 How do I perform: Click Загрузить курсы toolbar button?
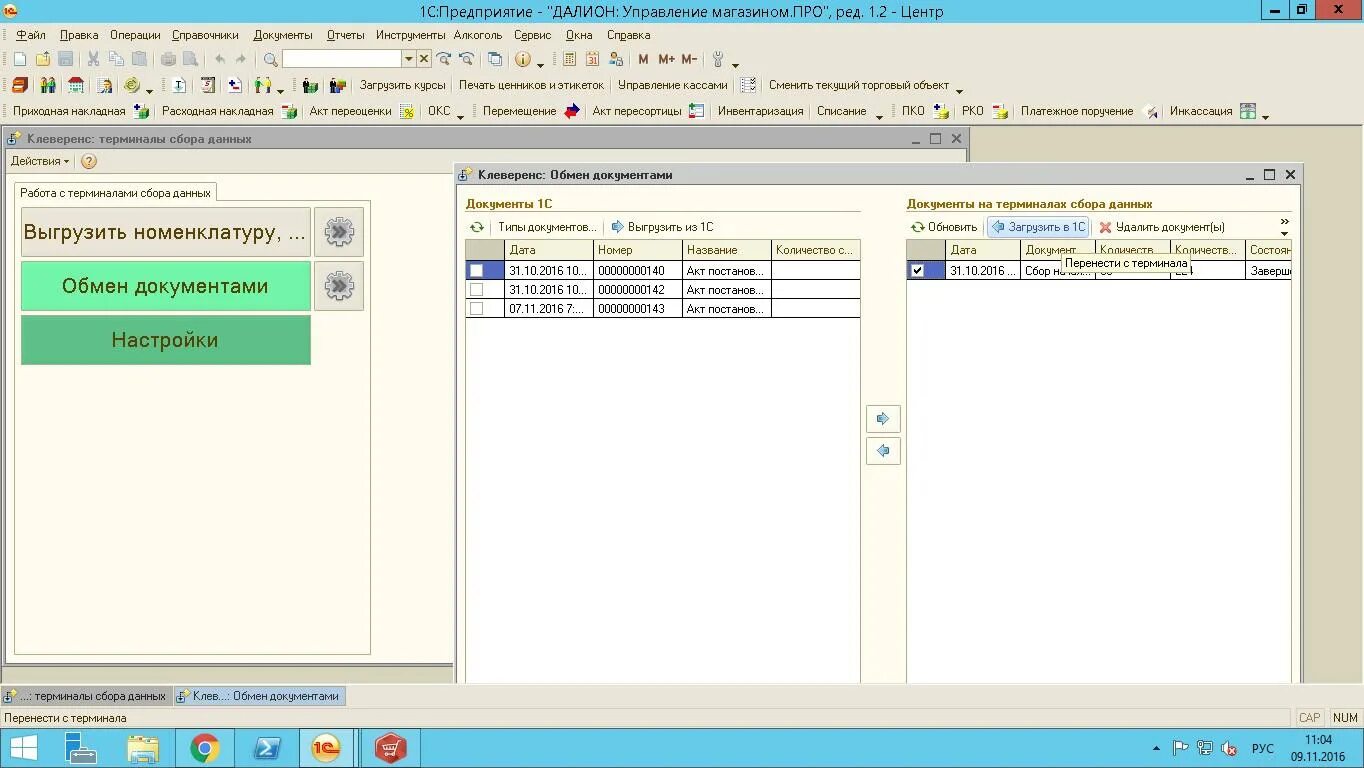(x=402, y=85)
